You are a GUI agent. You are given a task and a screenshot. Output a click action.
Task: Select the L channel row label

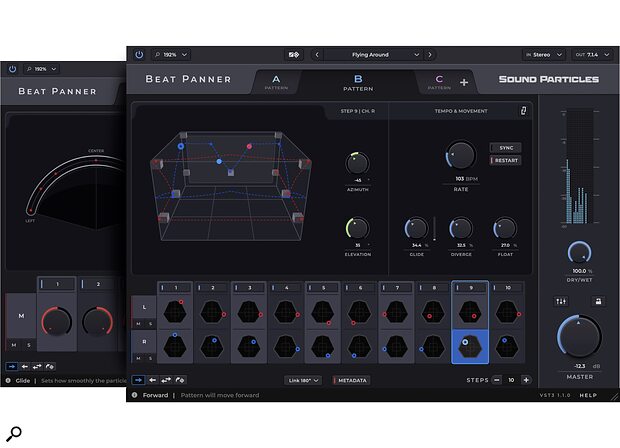tap(144, 307)
